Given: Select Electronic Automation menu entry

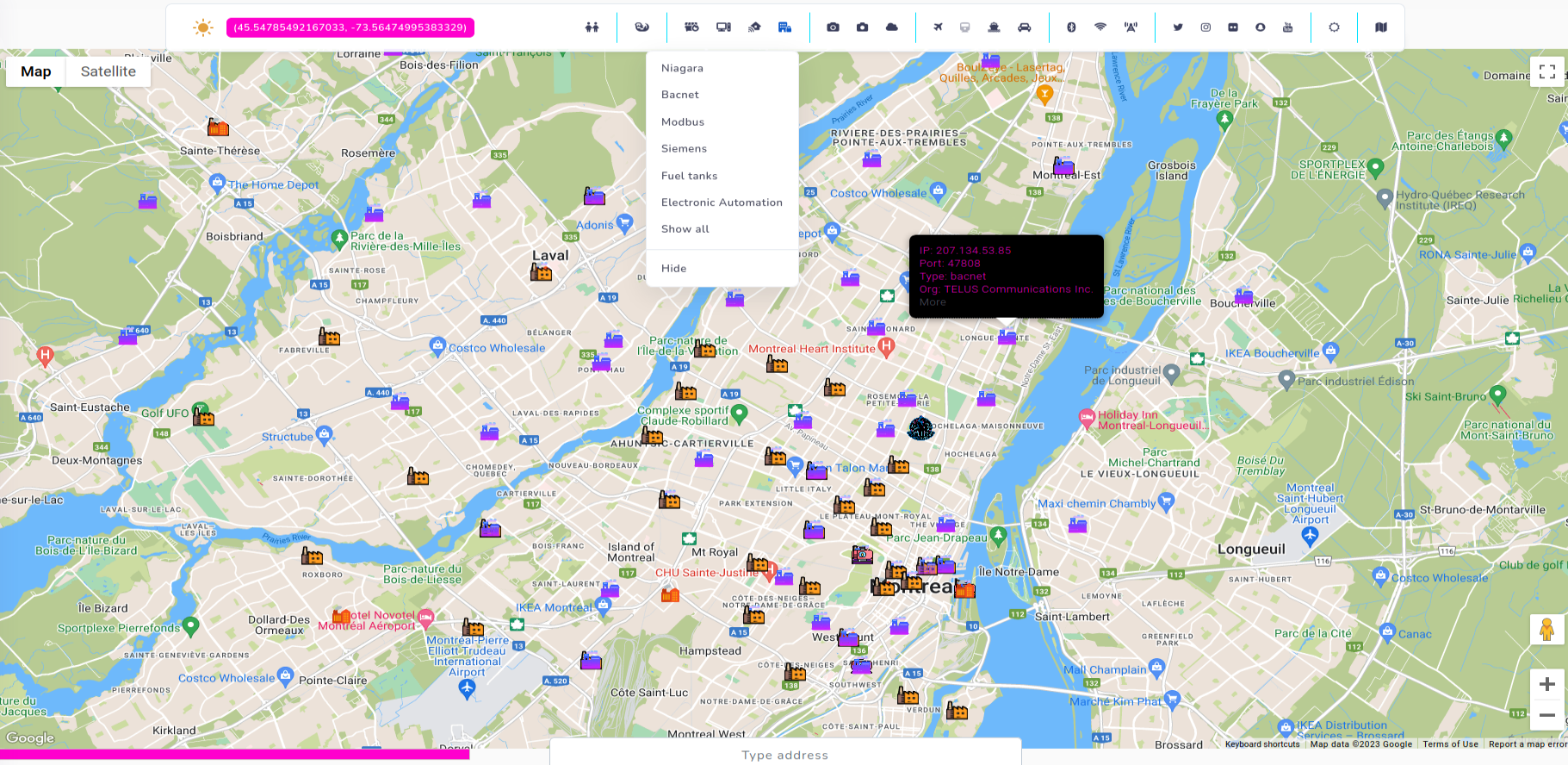Looking at the screenshot, I should 722,202.
